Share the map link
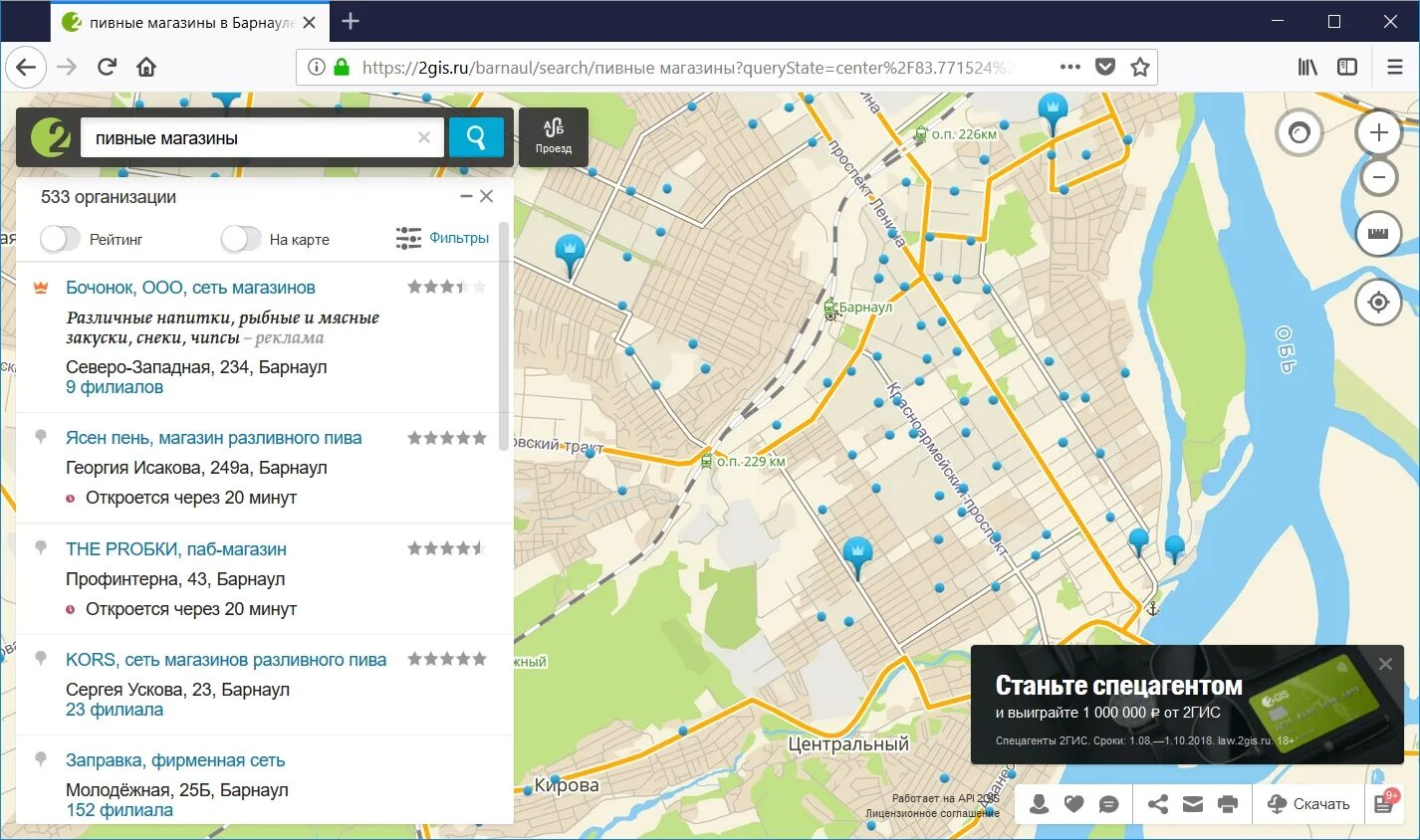Image resolution: width=1420 pixels, height=840 pixels. pyautogui.click(x=1157, y=804)
